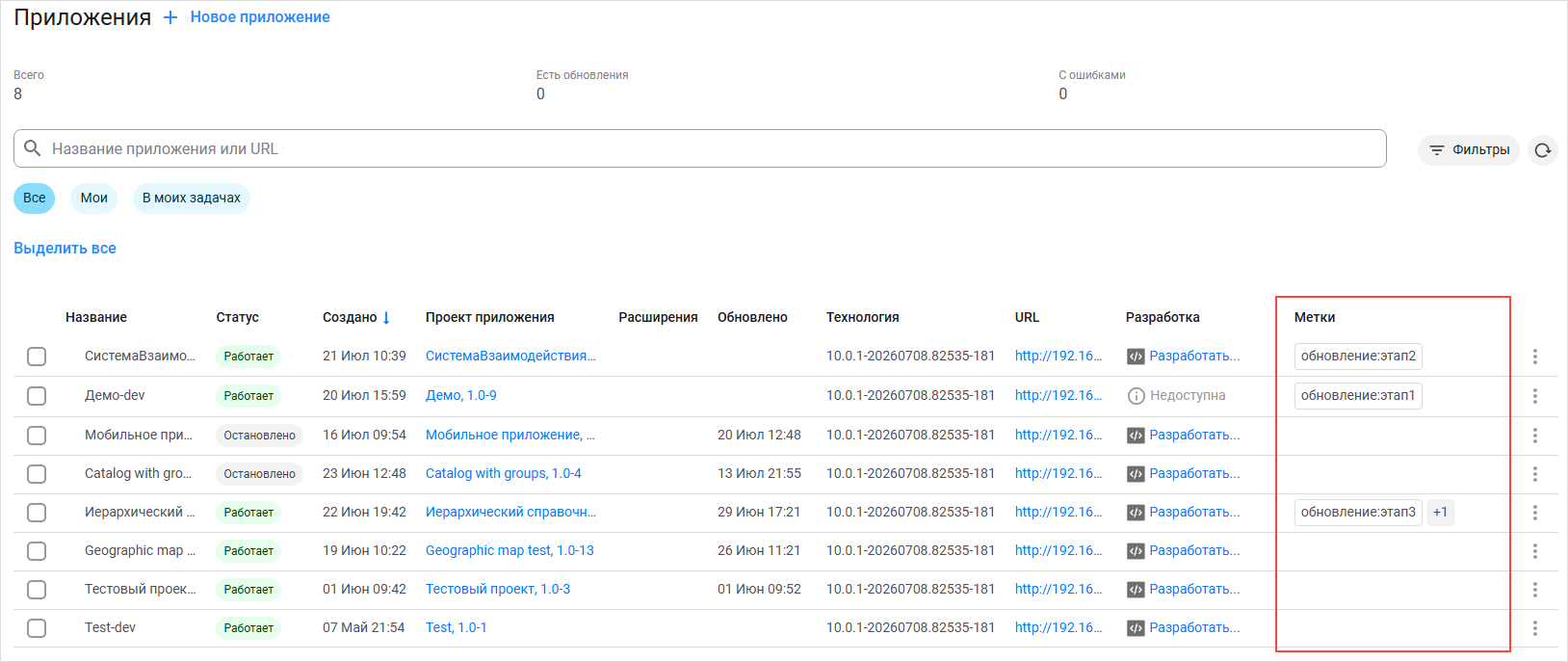This screenshot has width=1568, height=662.
Task: Tick the checkbox for Демо-dev row
Action: click(37, 396)
